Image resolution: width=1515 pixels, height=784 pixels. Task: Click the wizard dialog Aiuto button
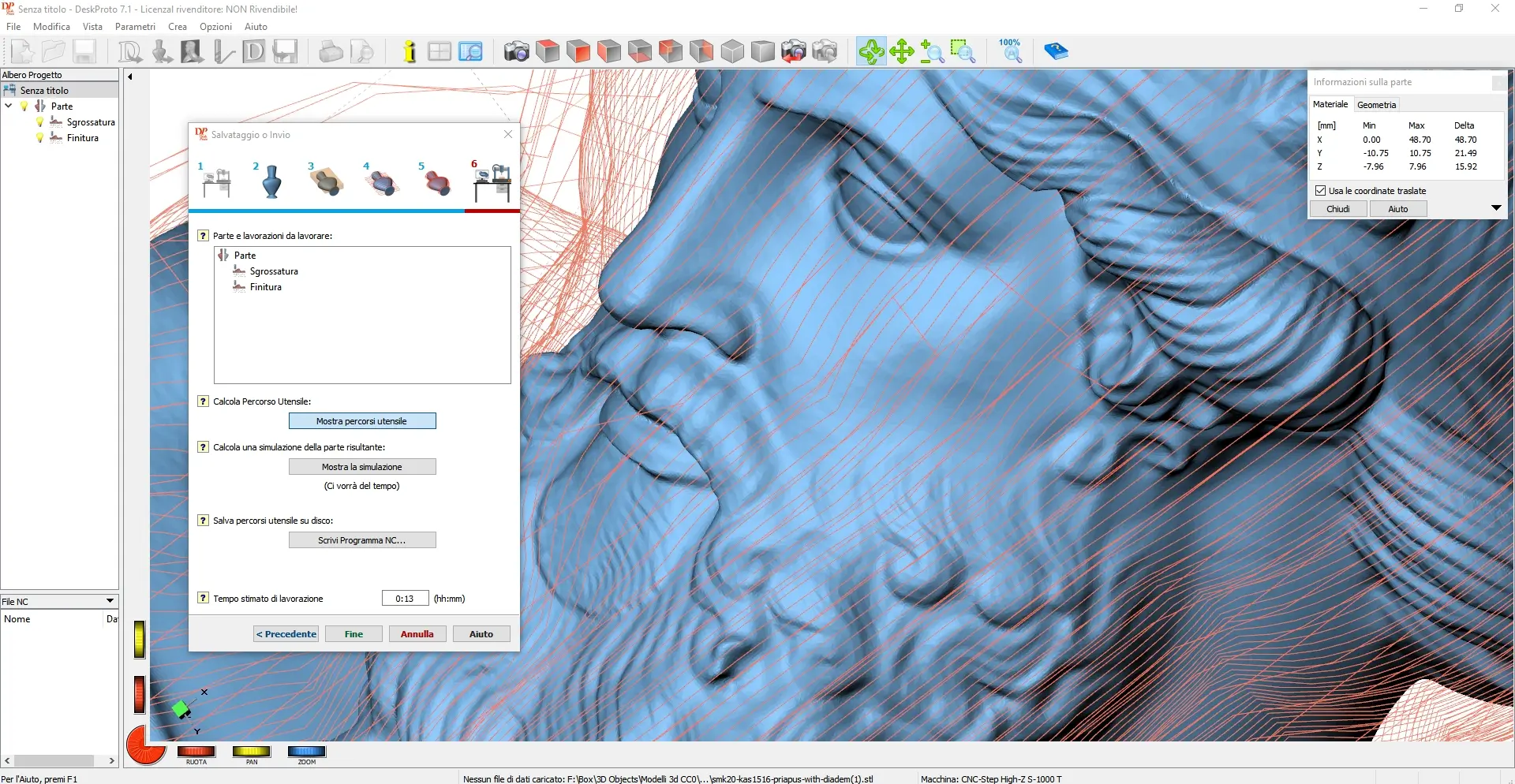(x=481, y=634)
